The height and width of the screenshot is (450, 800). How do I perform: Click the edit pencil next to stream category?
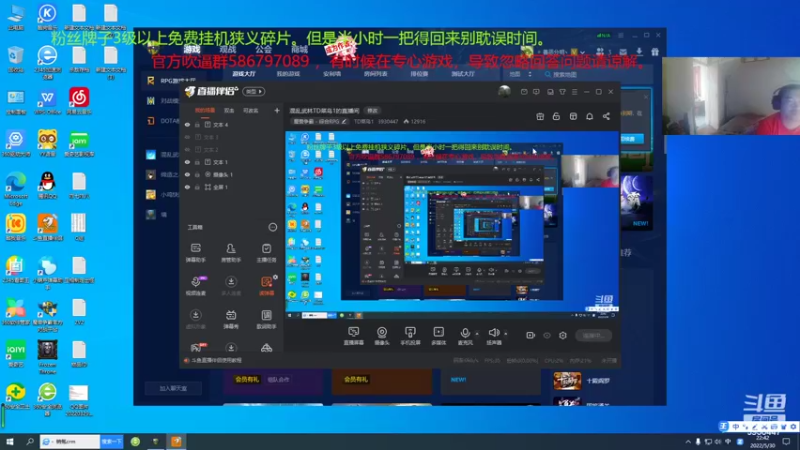(344, 121)
